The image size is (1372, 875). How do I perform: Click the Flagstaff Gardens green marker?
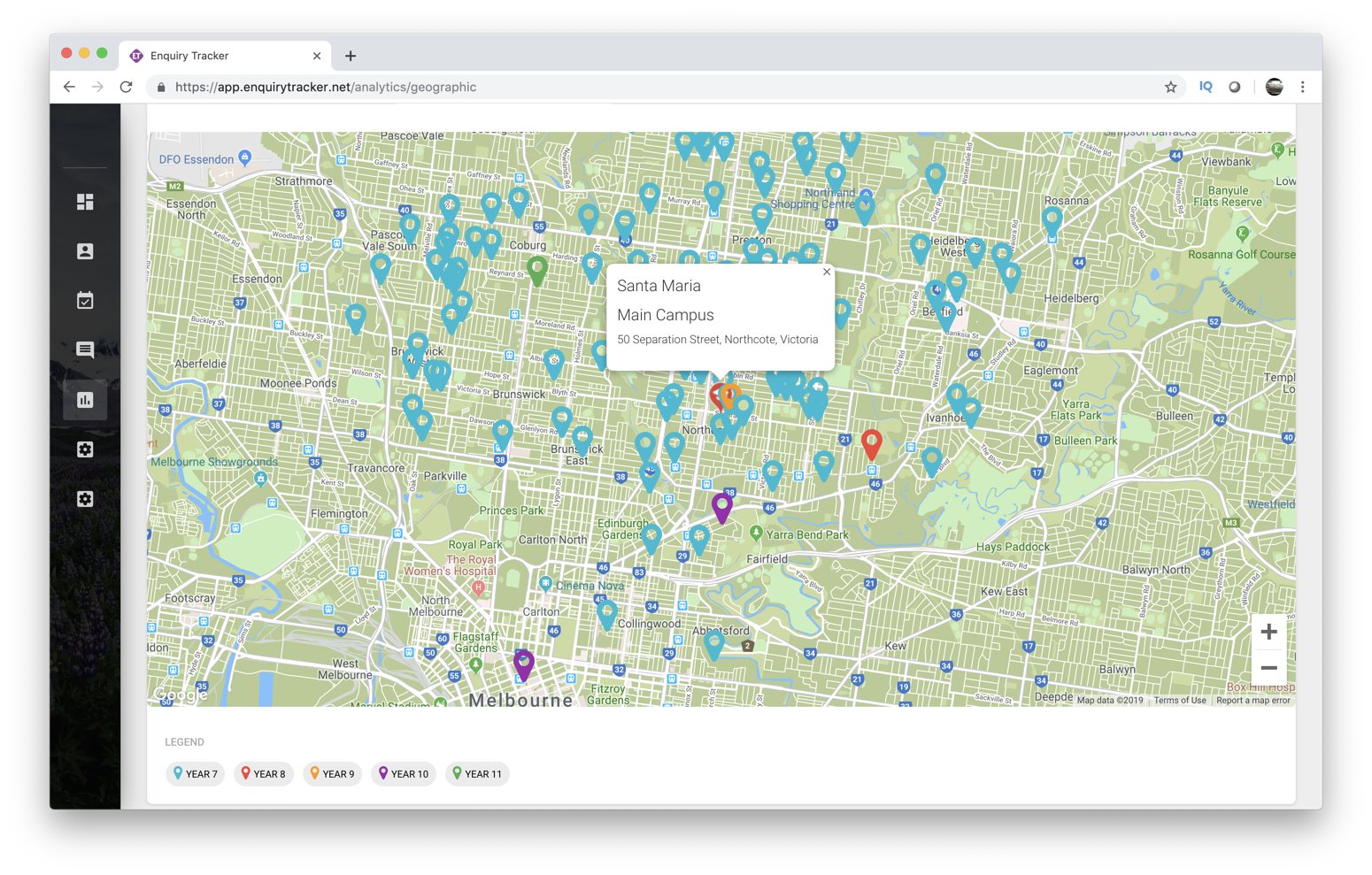[x=475, y=664]
